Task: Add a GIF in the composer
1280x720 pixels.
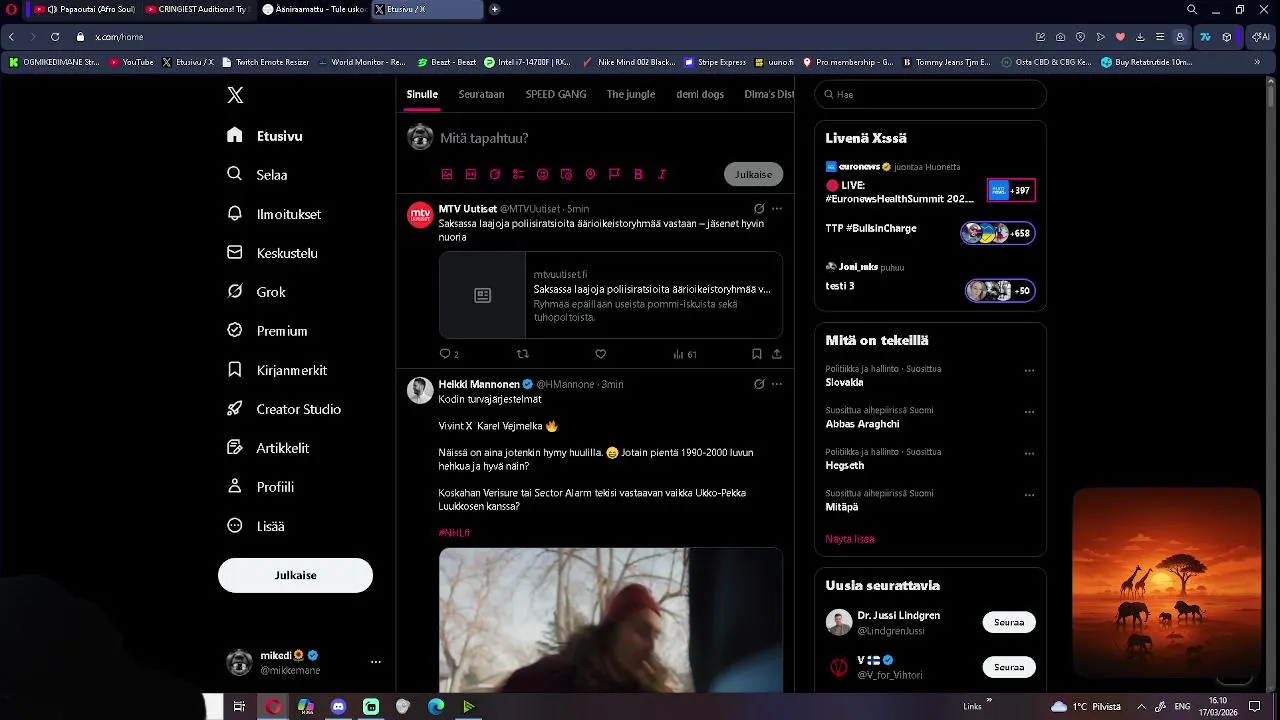Action: [x=471, y=174]
